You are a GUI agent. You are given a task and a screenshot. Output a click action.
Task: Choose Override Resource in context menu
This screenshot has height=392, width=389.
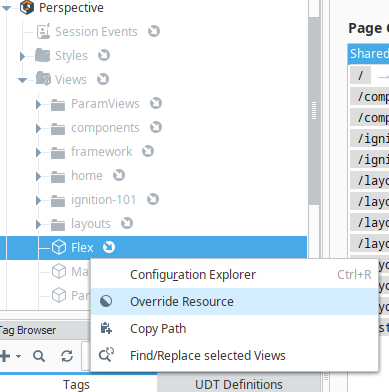tap(235, 302)
